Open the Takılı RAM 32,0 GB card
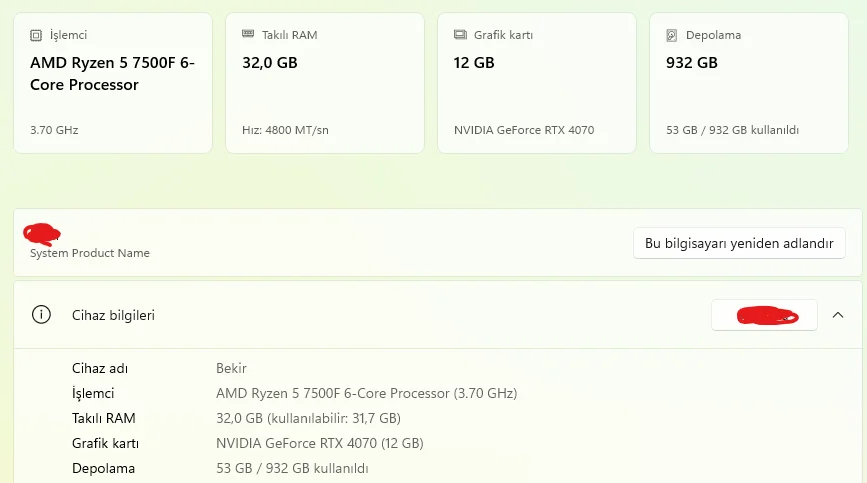The image size is (867, 483). (325, 83)
